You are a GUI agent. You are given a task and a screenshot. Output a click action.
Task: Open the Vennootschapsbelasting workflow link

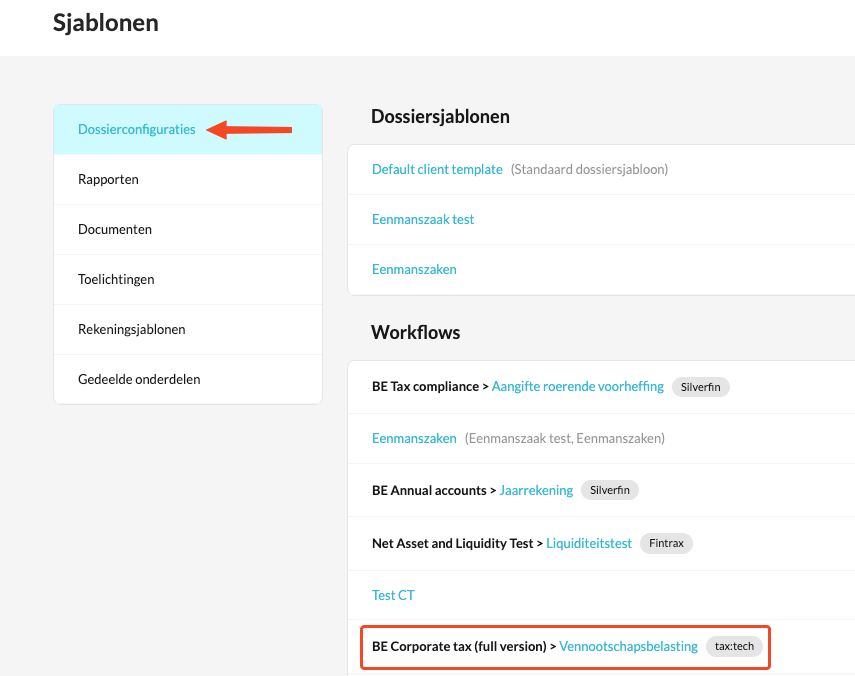tap(628, 647)
